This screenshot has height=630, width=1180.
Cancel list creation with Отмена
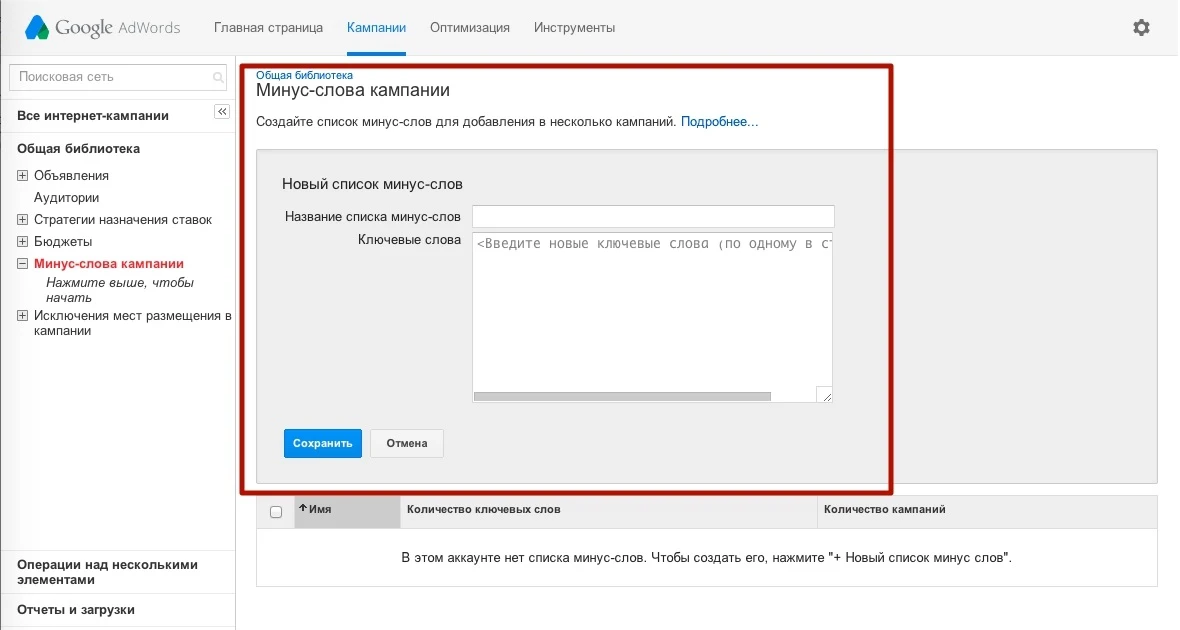click(406, 443)
